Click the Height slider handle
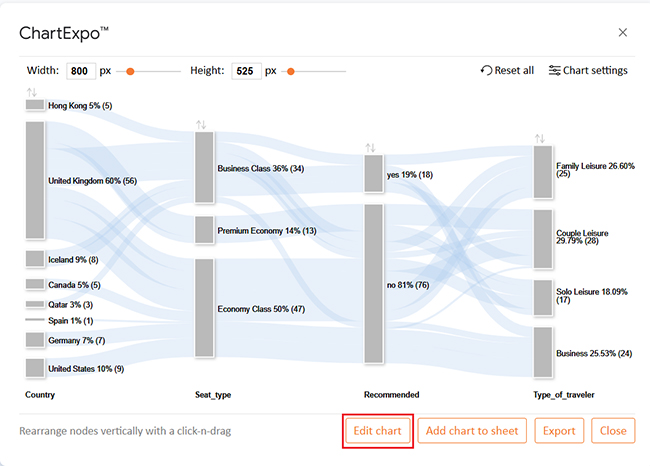 (291, 71)
